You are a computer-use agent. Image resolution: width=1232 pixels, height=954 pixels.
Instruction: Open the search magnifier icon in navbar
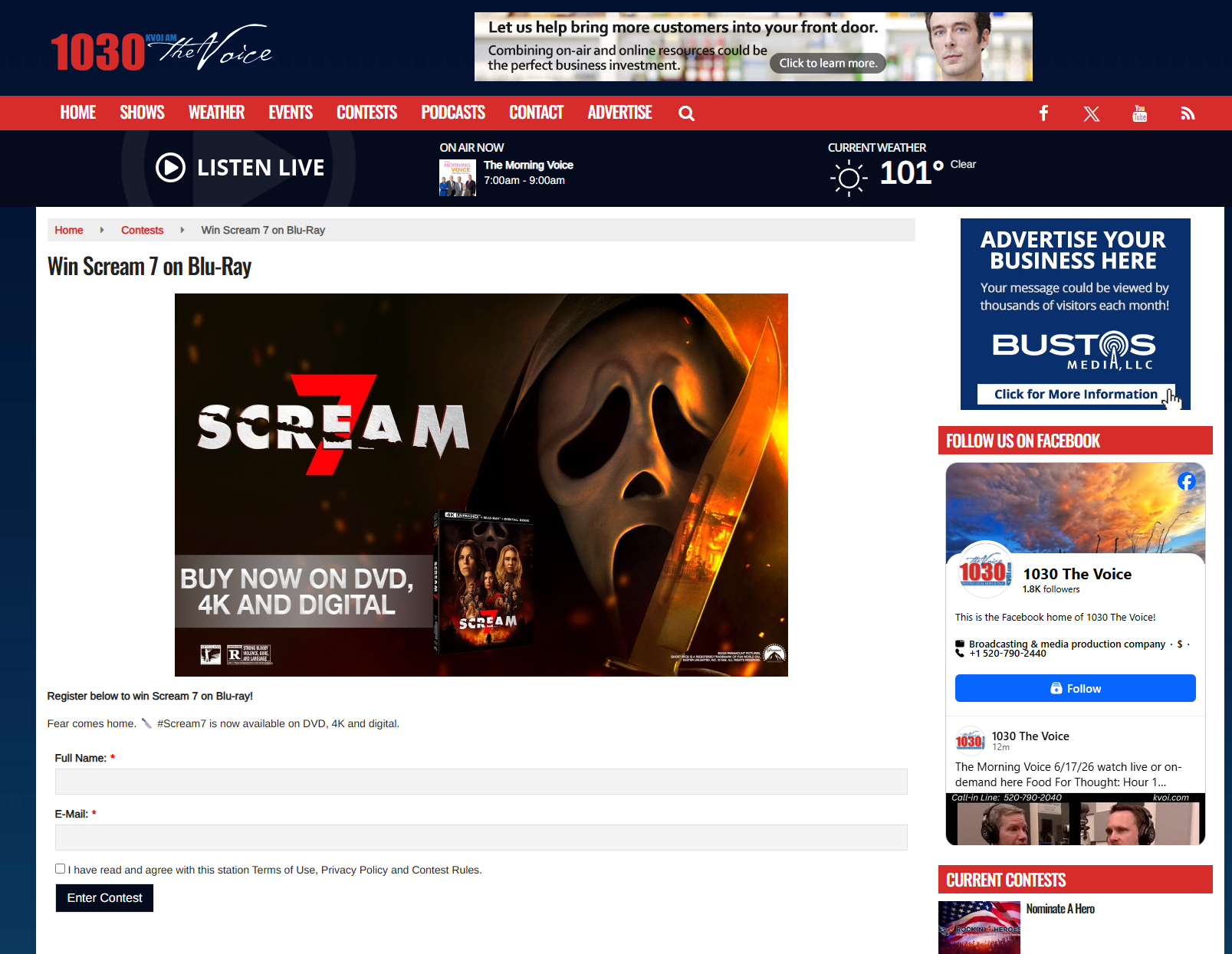686,113
